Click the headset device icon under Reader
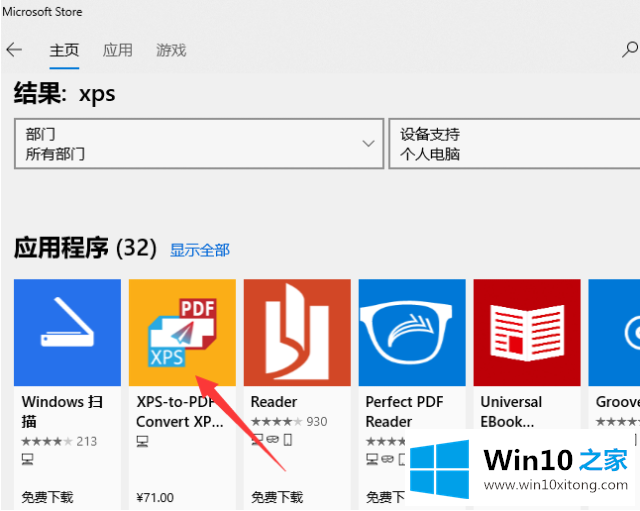The height and width of the screenshot is (511, 640). point(273,440)
